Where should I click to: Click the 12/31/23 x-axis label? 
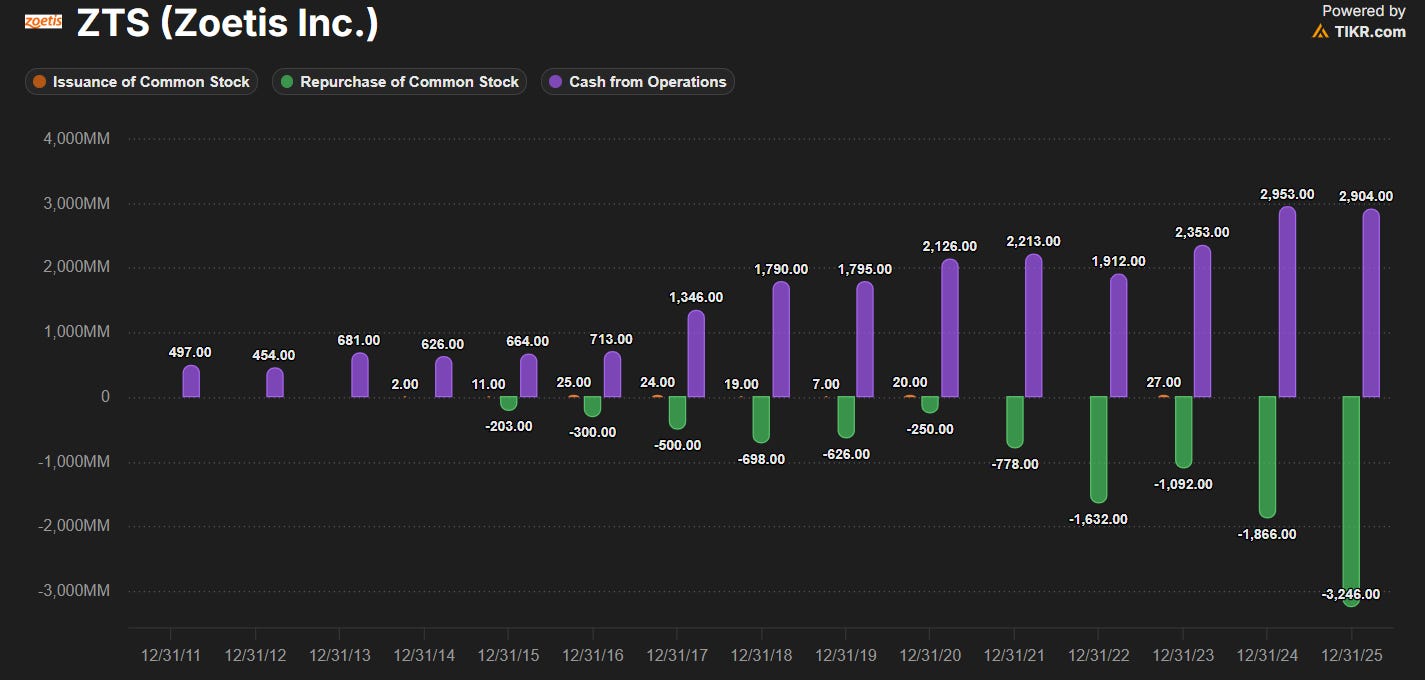click(x=1183, y=656)
